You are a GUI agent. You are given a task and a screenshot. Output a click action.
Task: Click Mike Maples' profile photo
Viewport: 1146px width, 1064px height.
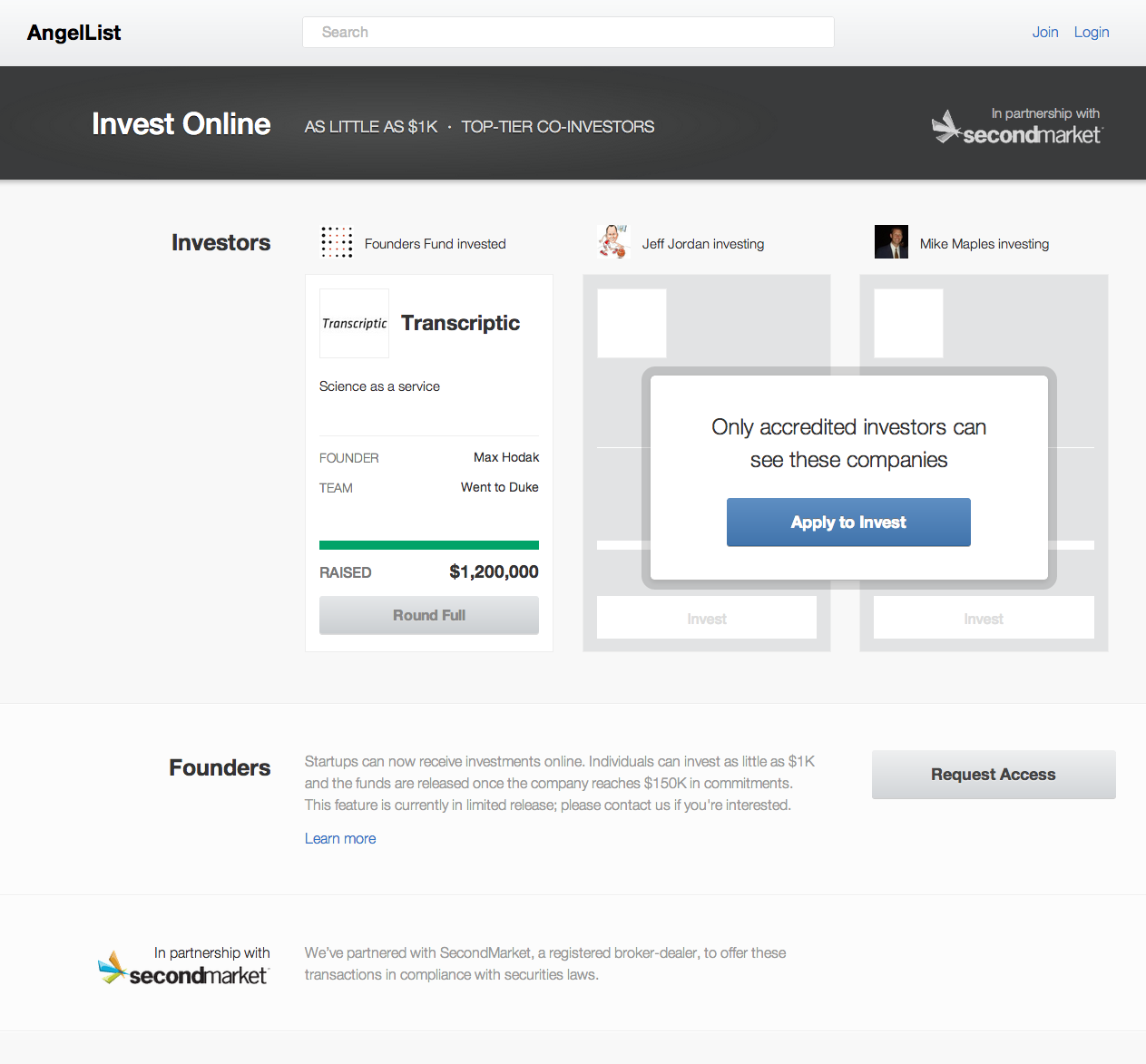click(x=891, y=242)
